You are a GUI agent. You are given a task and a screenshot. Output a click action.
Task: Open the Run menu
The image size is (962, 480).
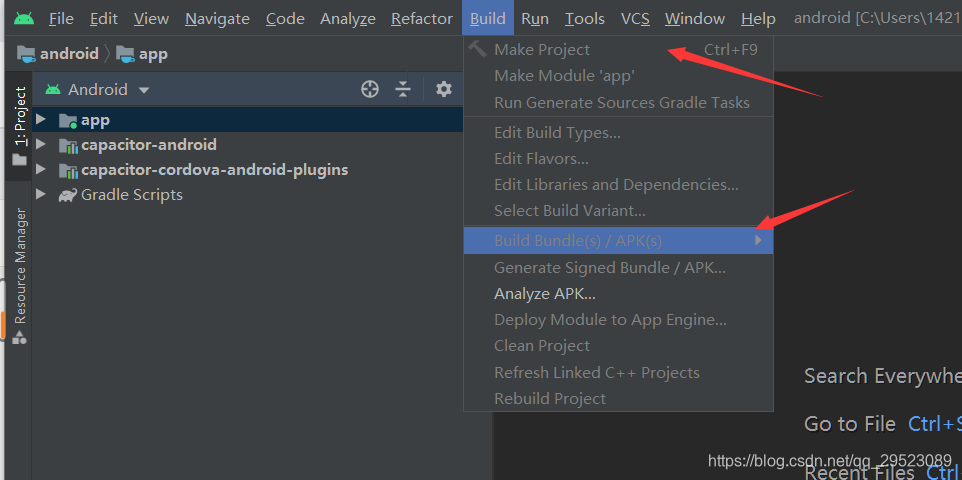535,19
